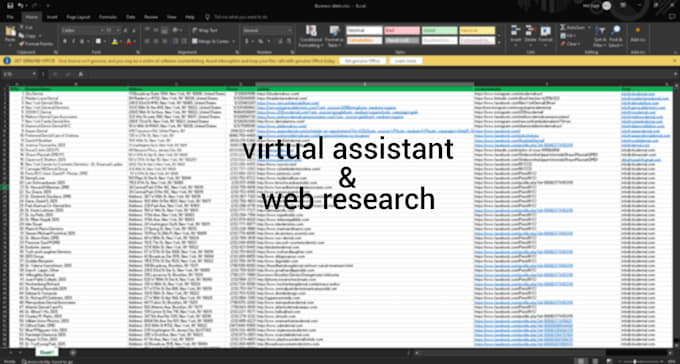Toggle Middle Align in Alignment group
Image resolution: width=680 pixels, height=364 pixels.
(155, 30)
